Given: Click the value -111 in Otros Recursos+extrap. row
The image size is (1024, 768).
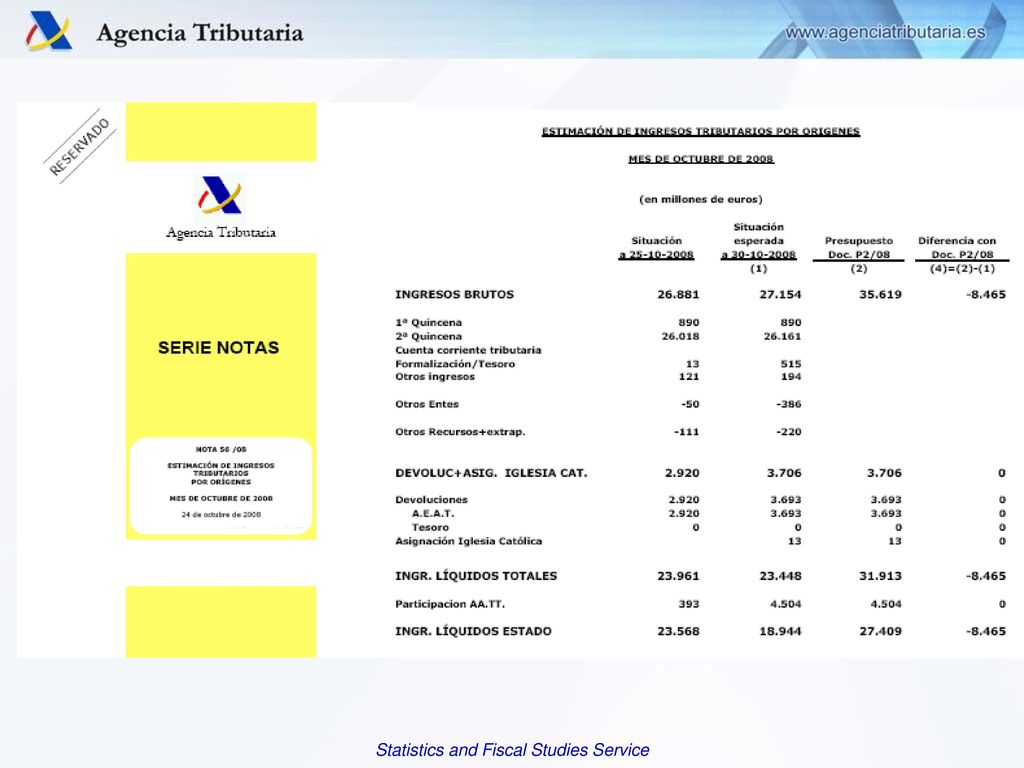Looking at the screenshot, I should 687,432.
